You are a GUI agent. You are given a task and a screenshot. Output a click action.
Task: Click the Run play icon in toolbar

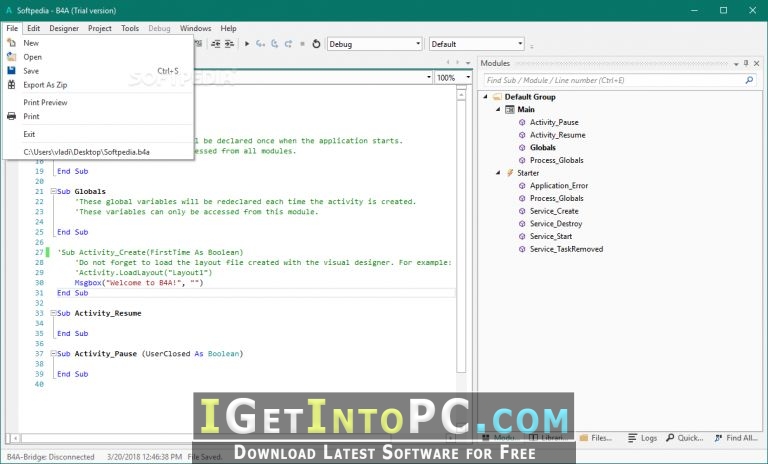point(247,44)
